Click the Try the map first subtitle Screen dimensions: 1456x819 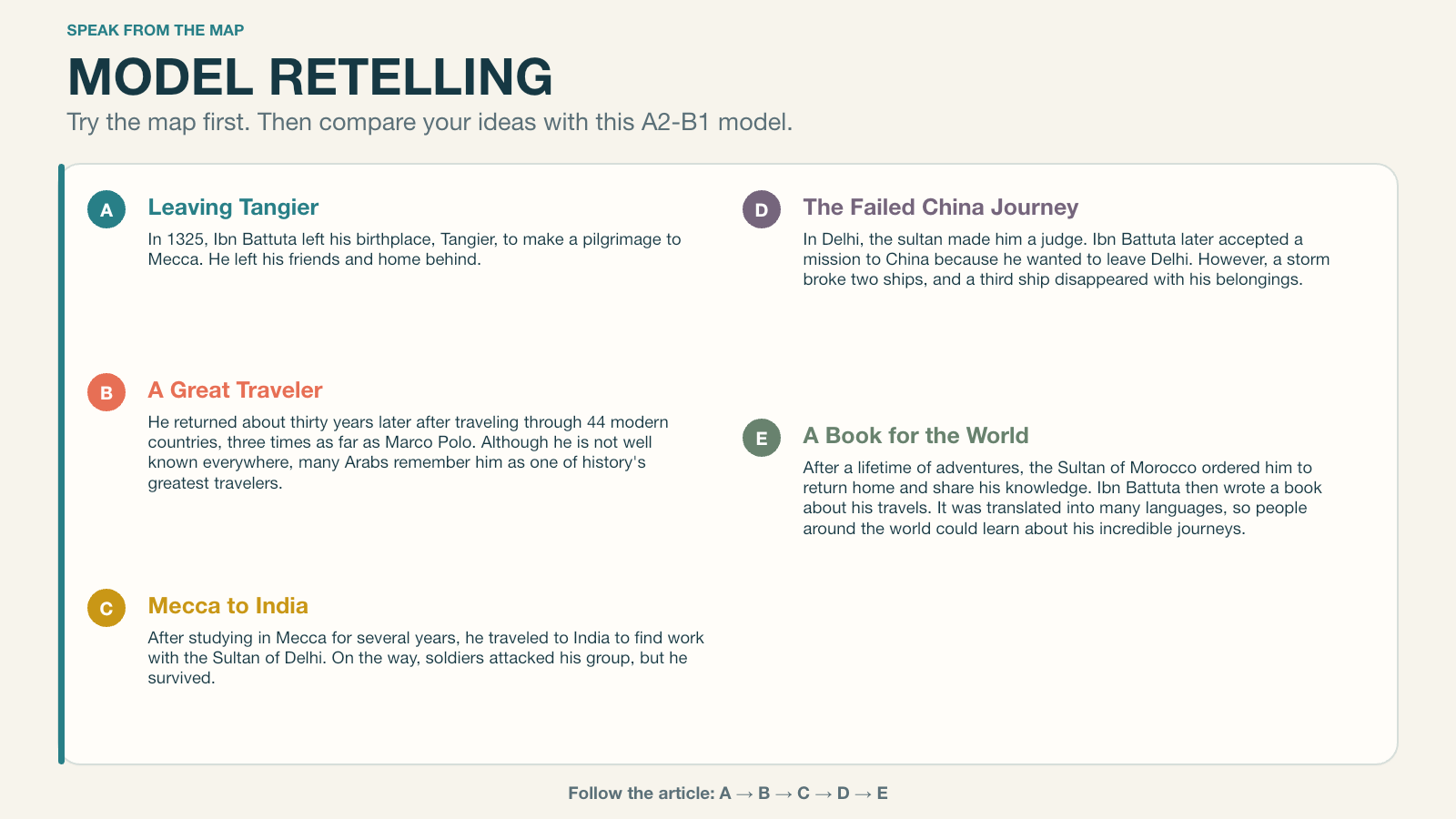[x=430, y=122]
